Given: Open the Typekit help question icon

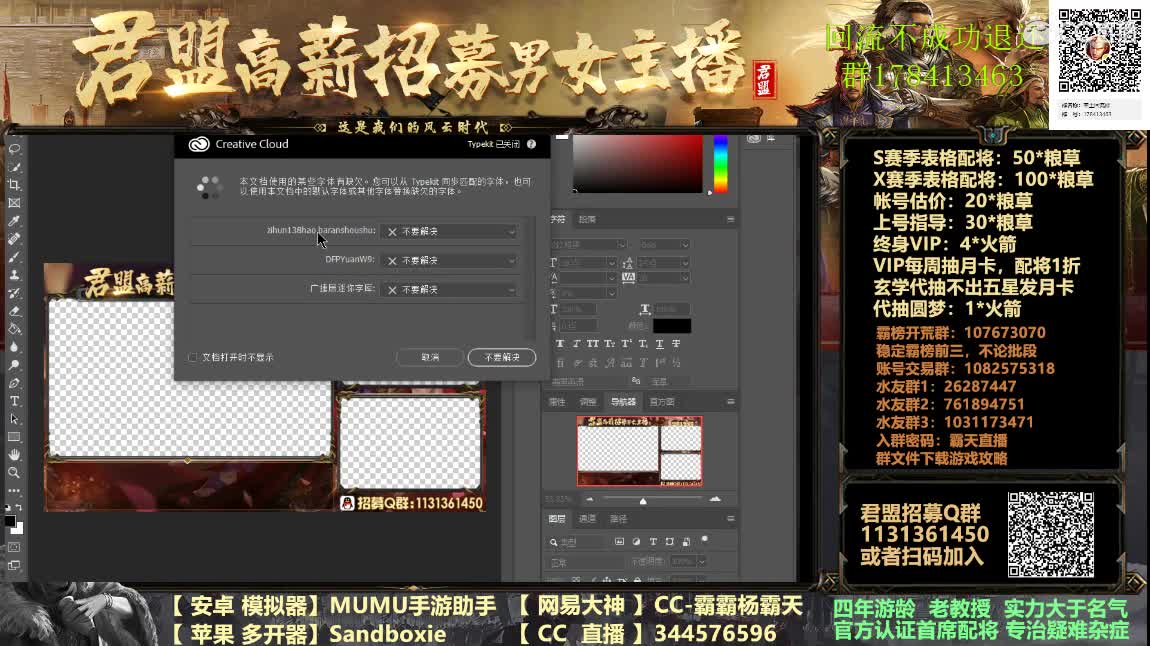Looking at the screenshot, I should point(531,144).
